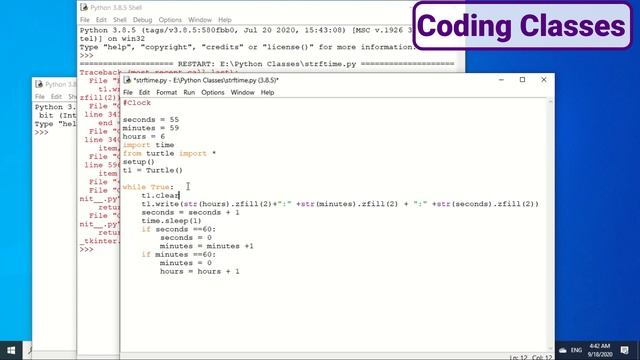640x360 pixels.
Task: Open Window menu in Python 3.8.5 Shell
Action: (x=200, y=20)
